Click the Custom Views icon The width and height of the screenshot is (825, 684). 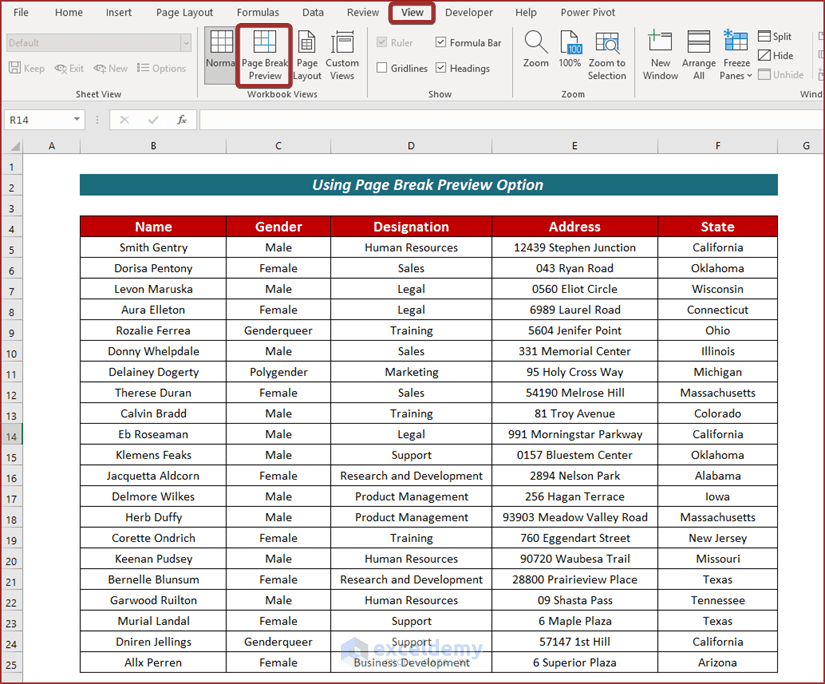pos(343,54)
